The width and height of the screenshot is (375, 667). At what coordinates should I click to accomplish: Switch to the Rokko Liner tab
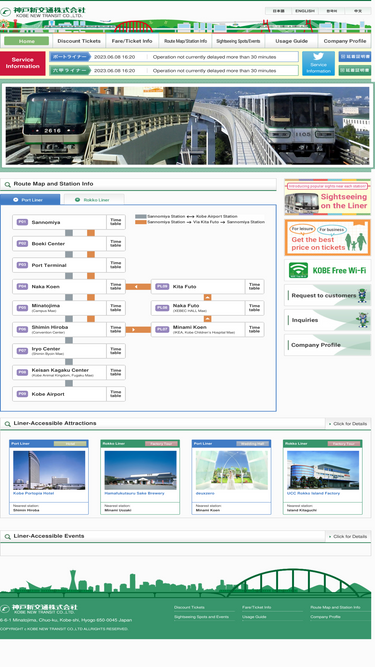click(x=94, y=200)
